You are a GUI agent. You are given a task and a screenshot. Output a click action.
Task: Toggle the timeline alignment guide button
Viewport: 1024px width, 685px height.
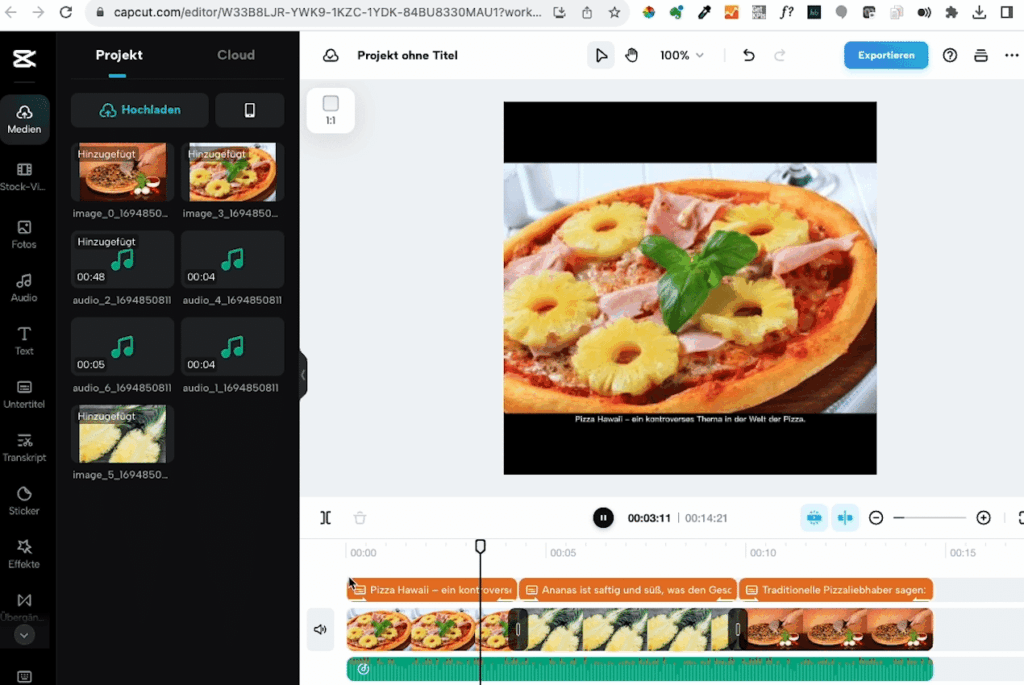tap(845, 518)
